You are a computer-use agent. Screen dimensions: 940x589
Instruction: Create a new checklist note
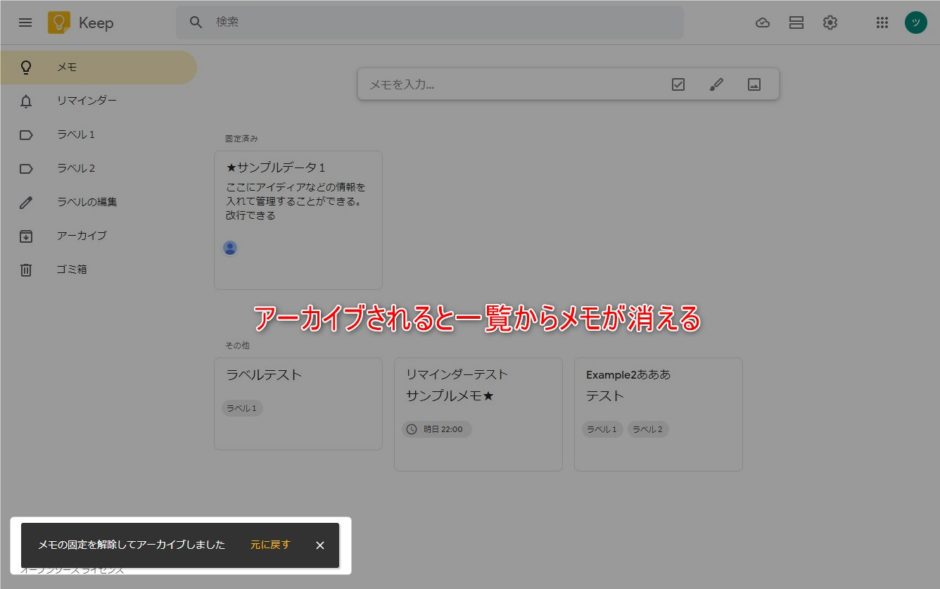point(678,85)
